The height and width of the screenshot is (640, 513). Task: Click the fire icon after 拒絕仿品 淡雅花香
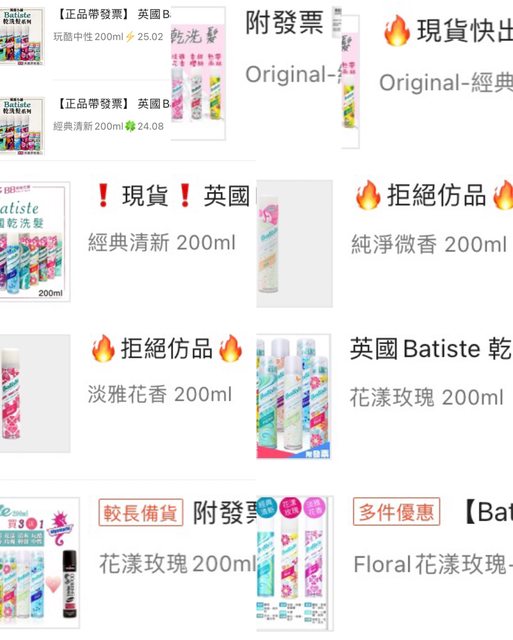pyautogui.click(x=230, y=348)
